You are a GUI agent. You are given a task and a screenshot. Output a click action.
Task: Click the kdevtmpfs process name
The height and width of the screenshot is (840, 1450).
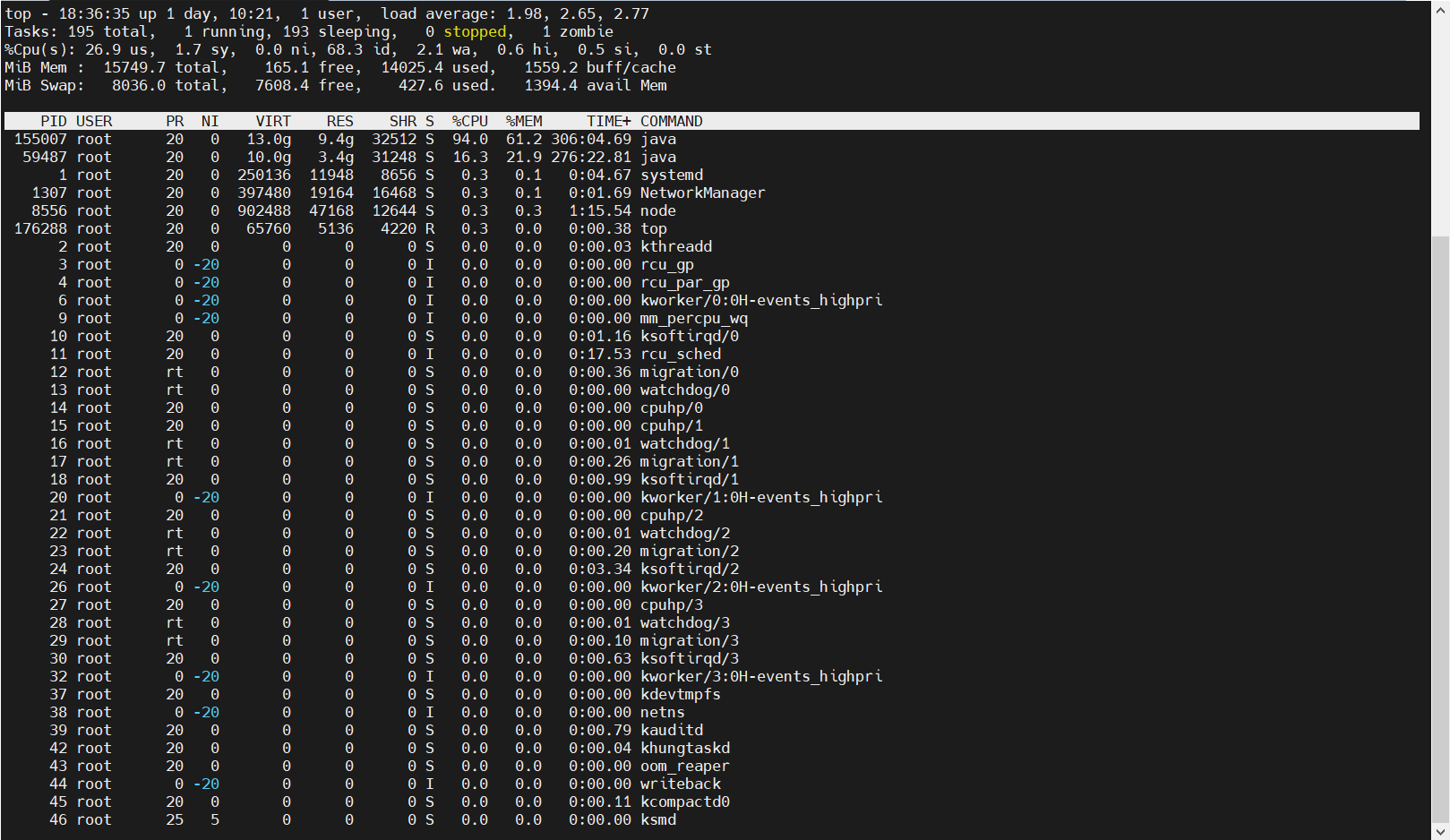pyautogui.click(x=681, y=694)
